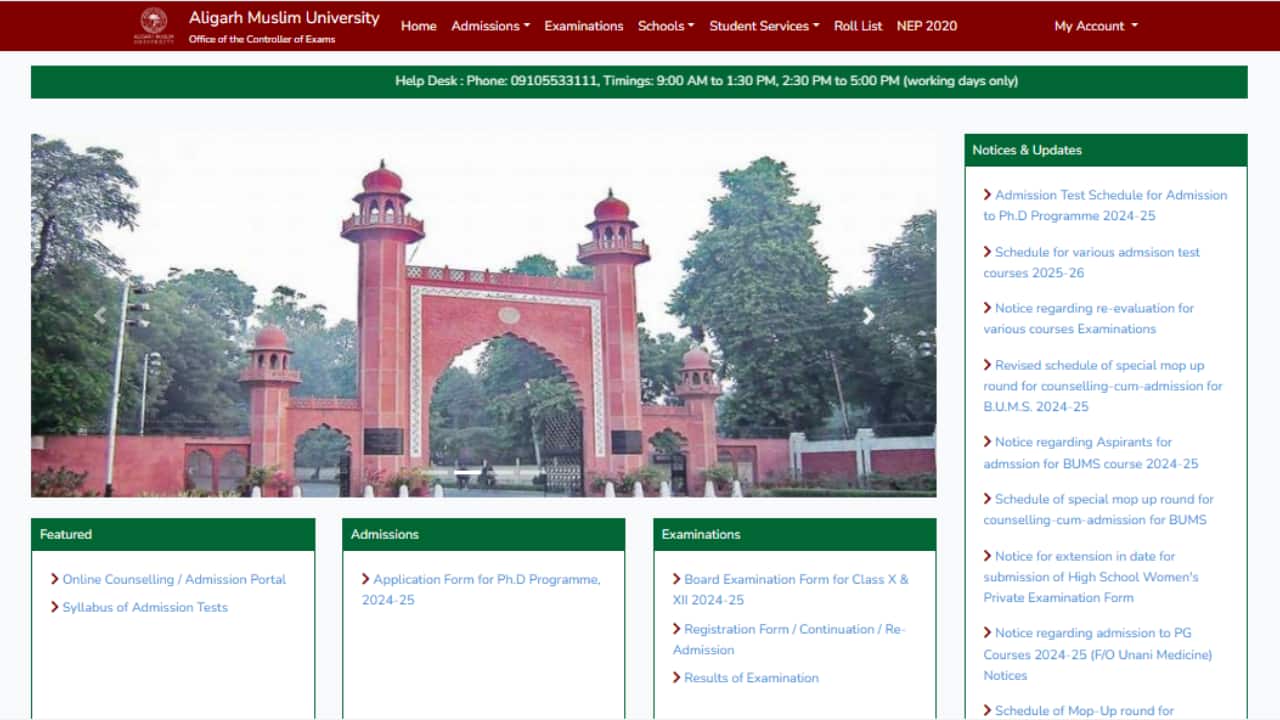1280x720 pixels.
Task: Open Online Counselling / Admission Portal link
Action: 174,579
